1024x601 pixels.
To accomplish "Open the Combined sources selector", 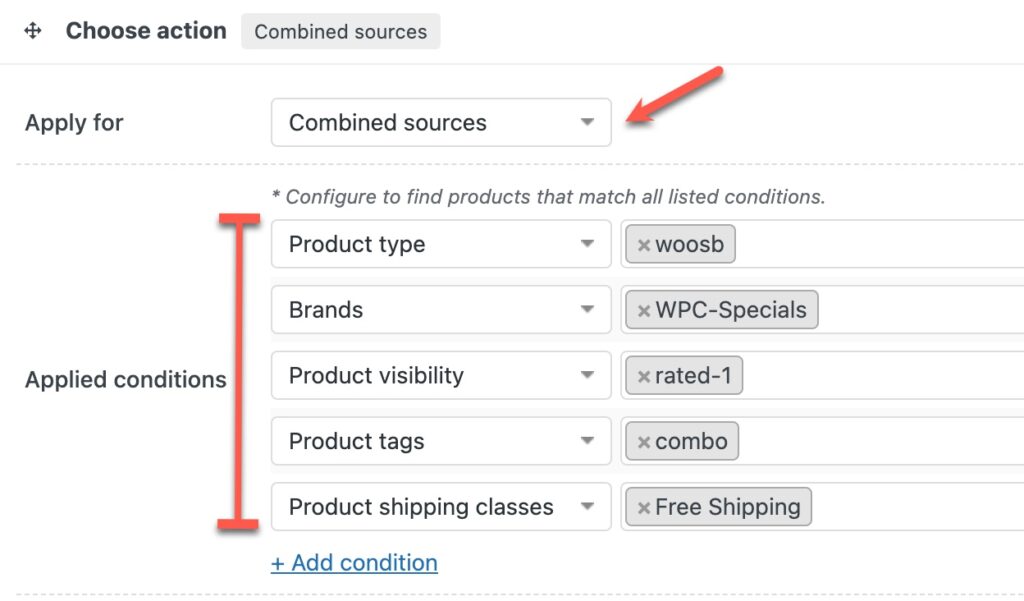I will 440,122.
